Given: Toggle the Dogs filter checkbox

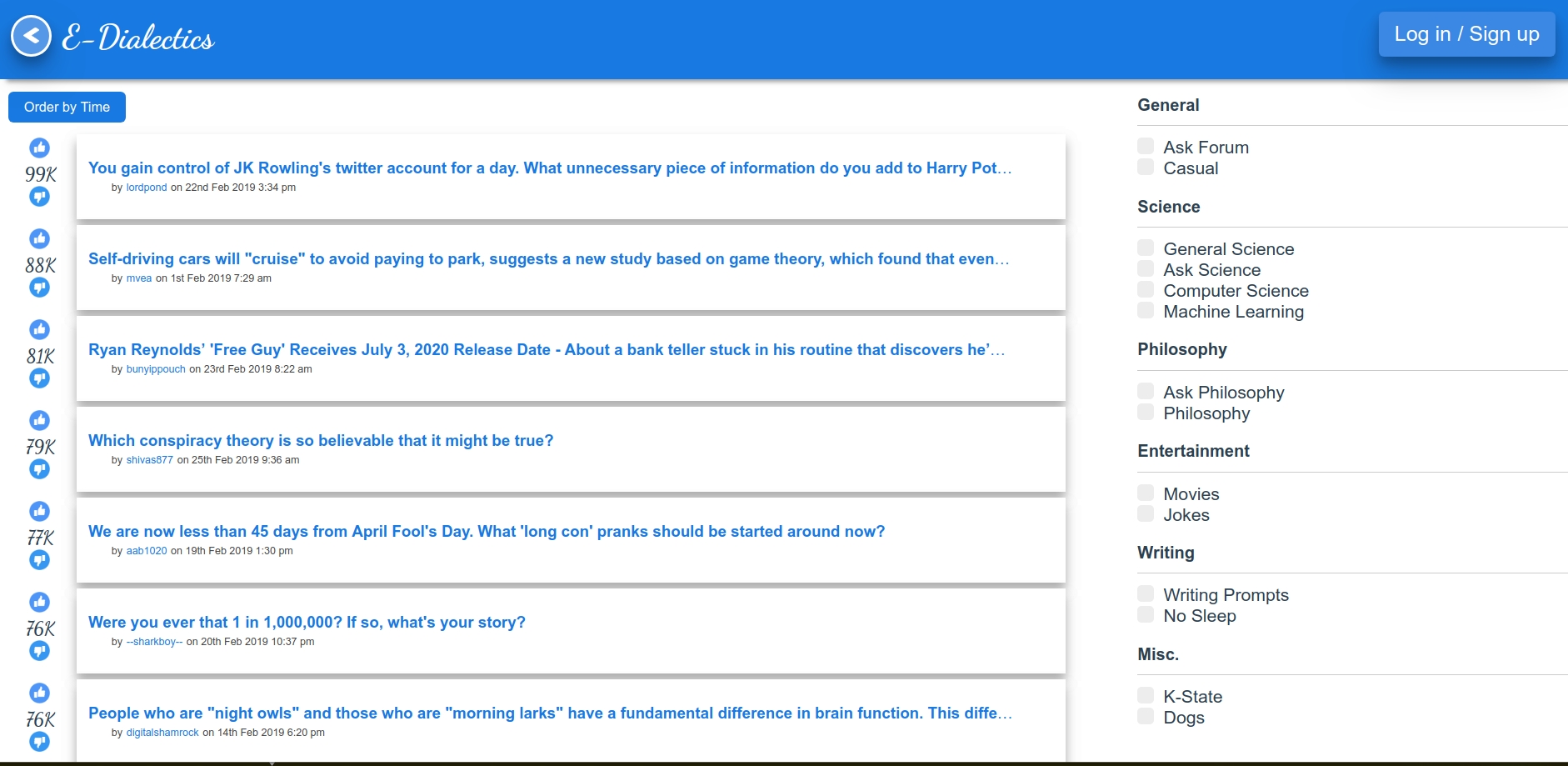Looking at the screenshot, I should [1146, 716].
